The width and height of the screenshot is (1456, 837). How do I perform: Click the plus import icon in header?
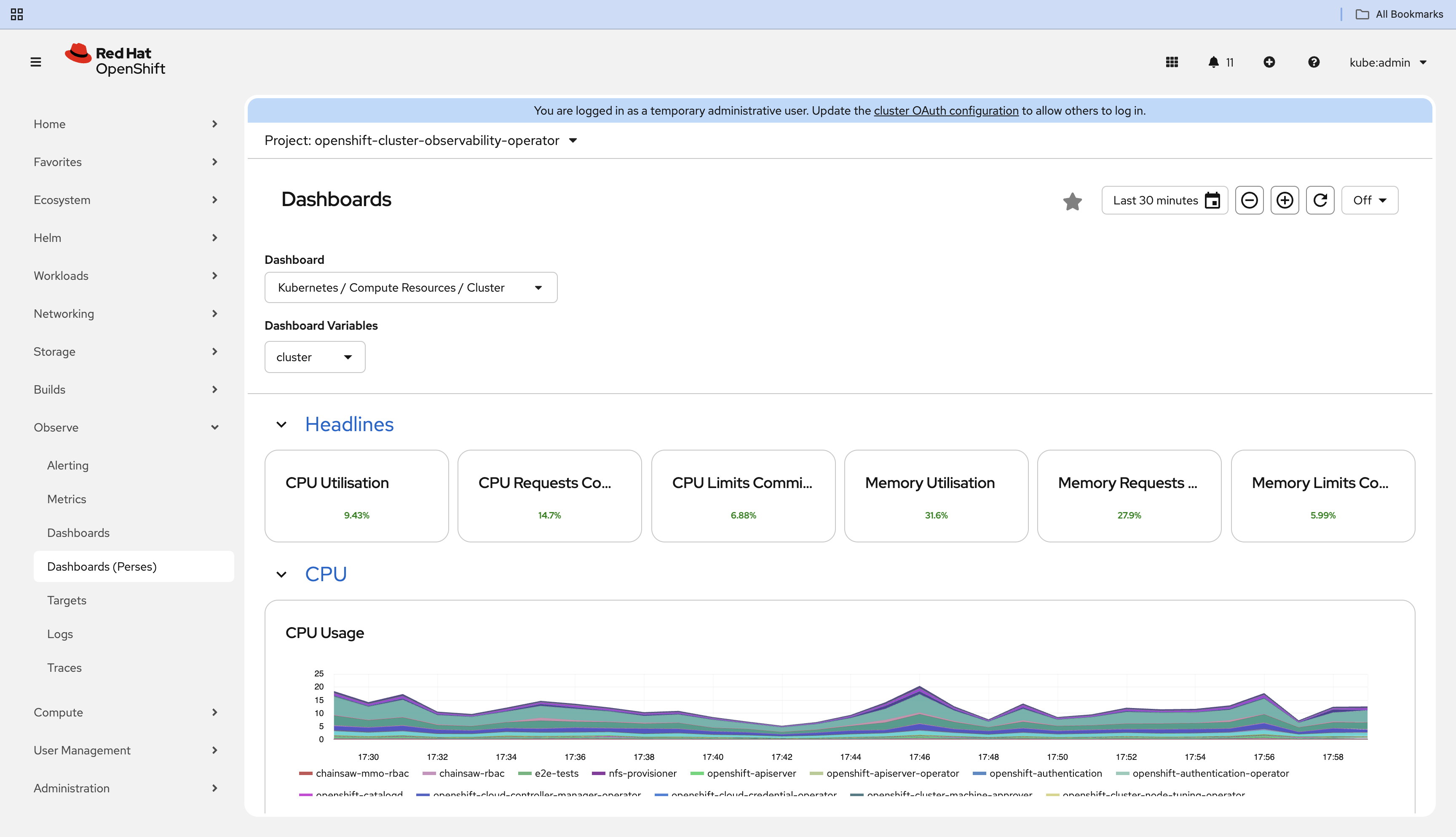(x=1269, y=62)
